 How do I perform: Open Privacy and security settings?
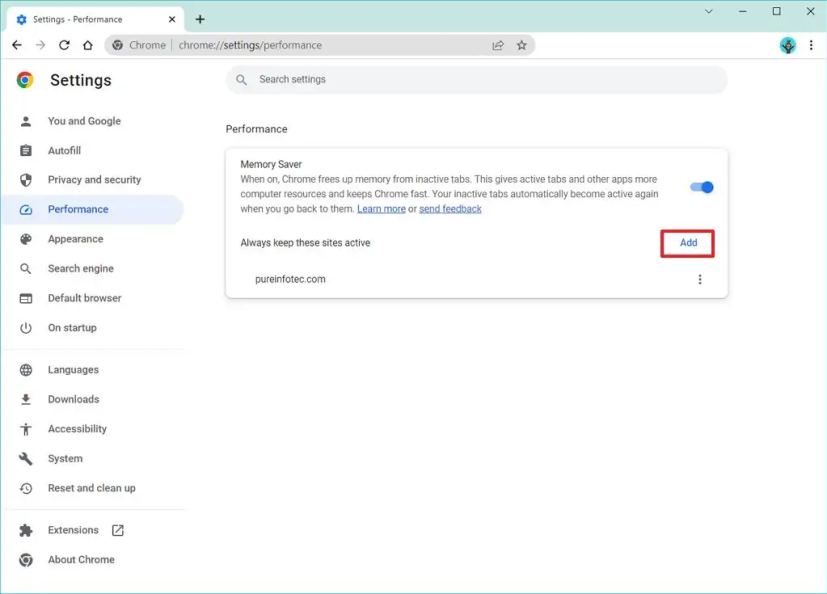click(94, 180)
